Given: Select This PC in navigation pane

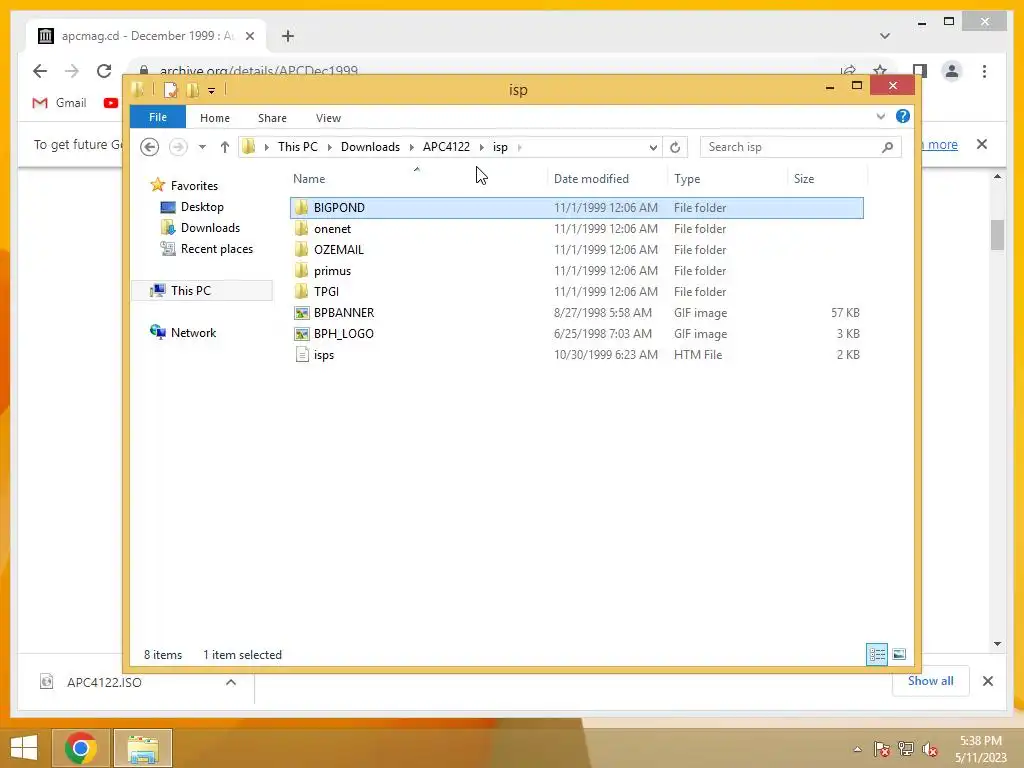Looking at the screenshot, I should click(202, 291).
